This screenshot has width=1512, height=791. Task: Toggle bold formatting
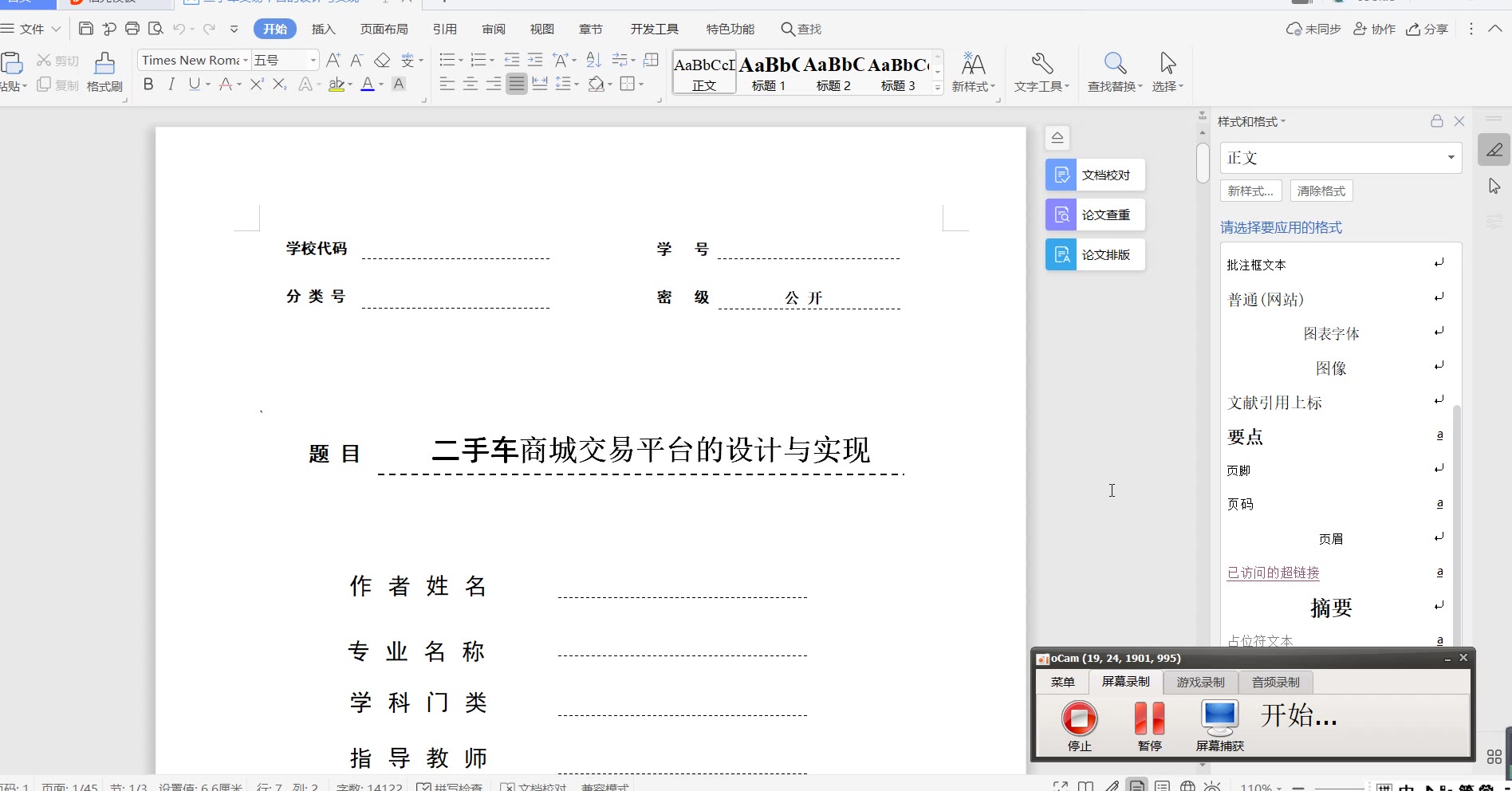(x=148, y=85)
